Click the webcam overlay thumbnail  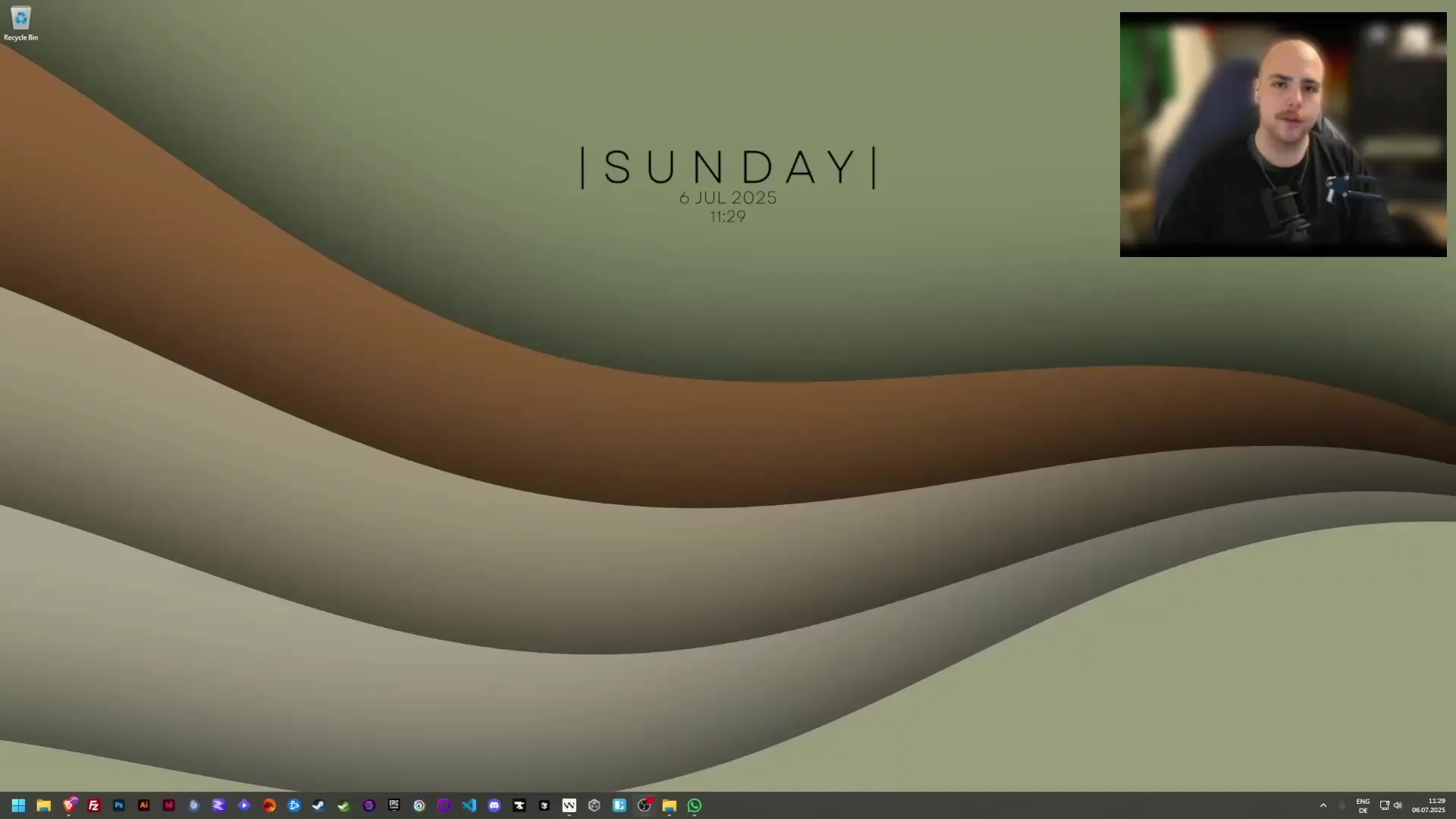click(x=1283, y=134)
